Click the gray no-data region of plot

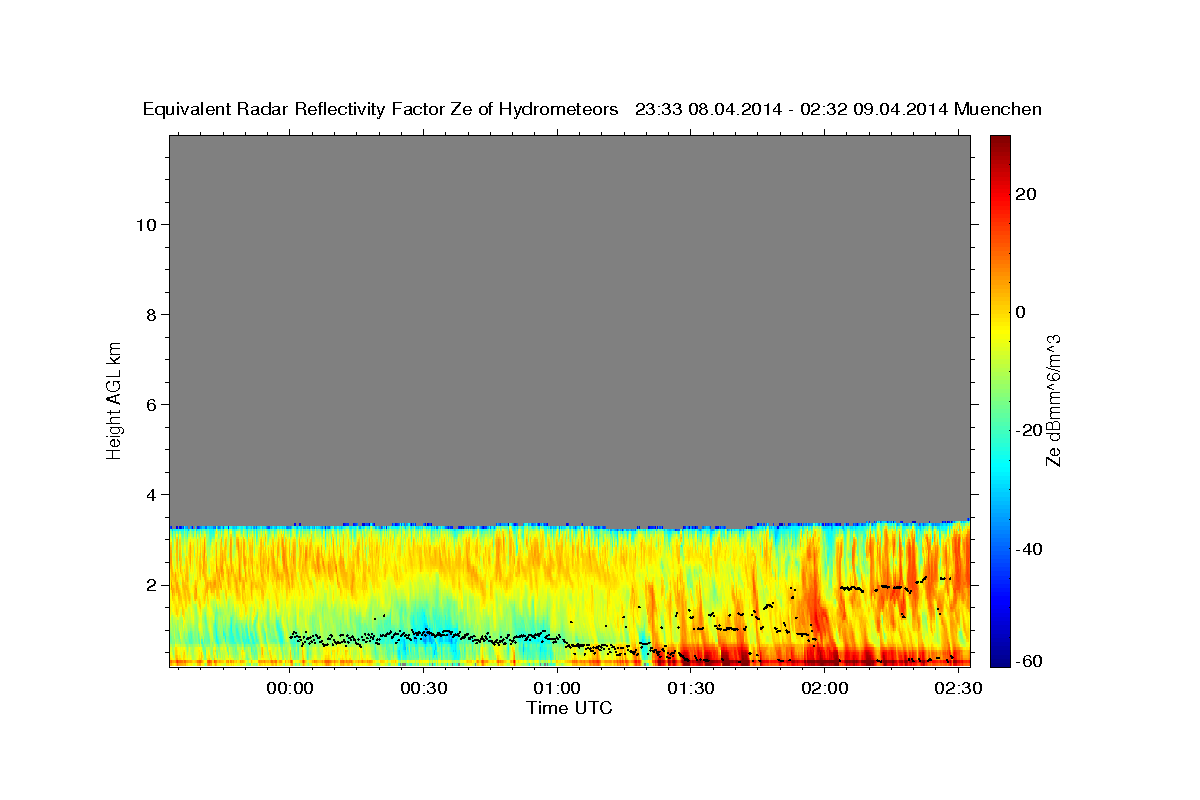[569, 330]
